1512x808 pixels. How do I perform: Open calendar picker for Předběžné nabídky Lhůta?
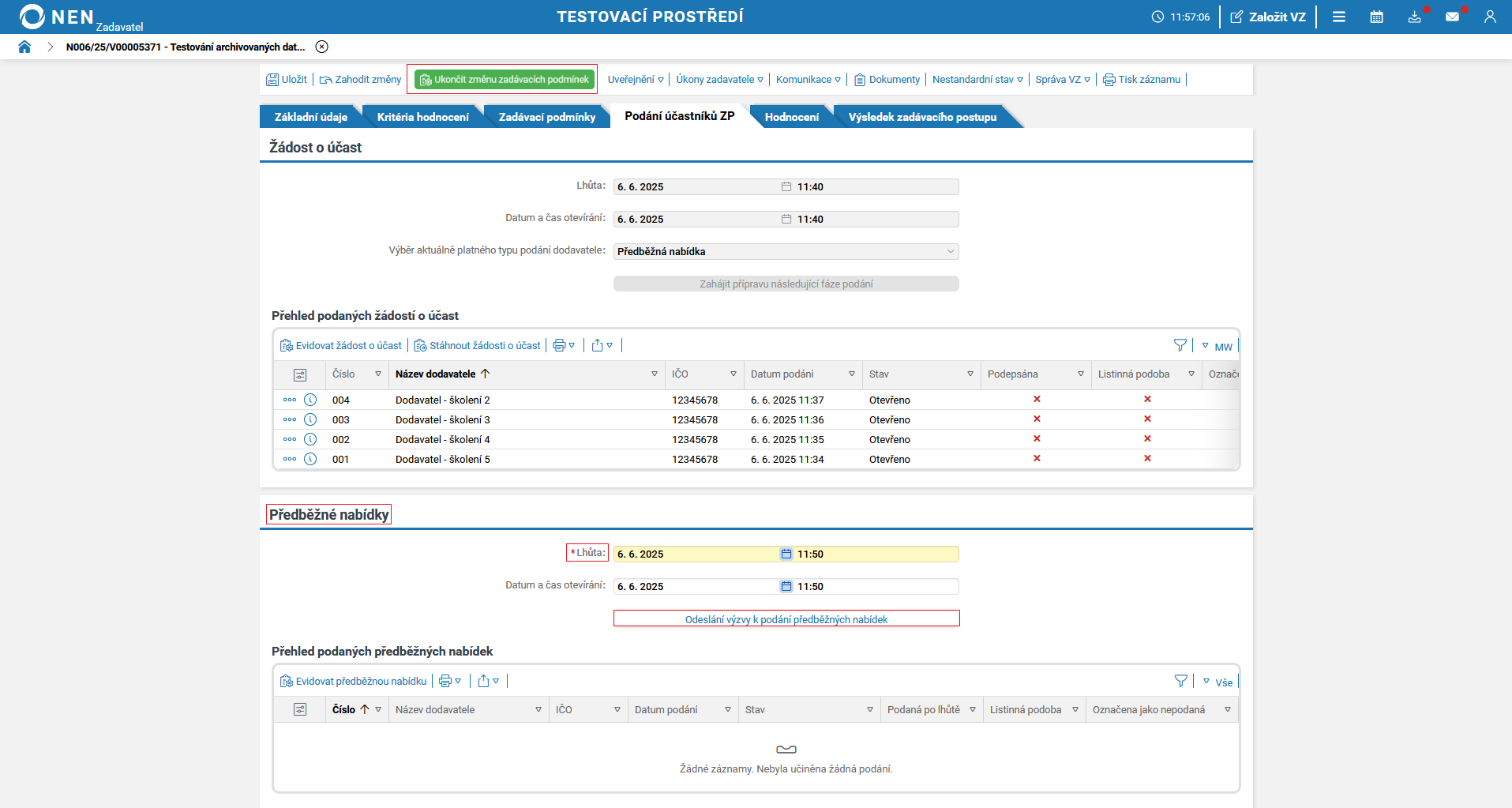(786, 554)
